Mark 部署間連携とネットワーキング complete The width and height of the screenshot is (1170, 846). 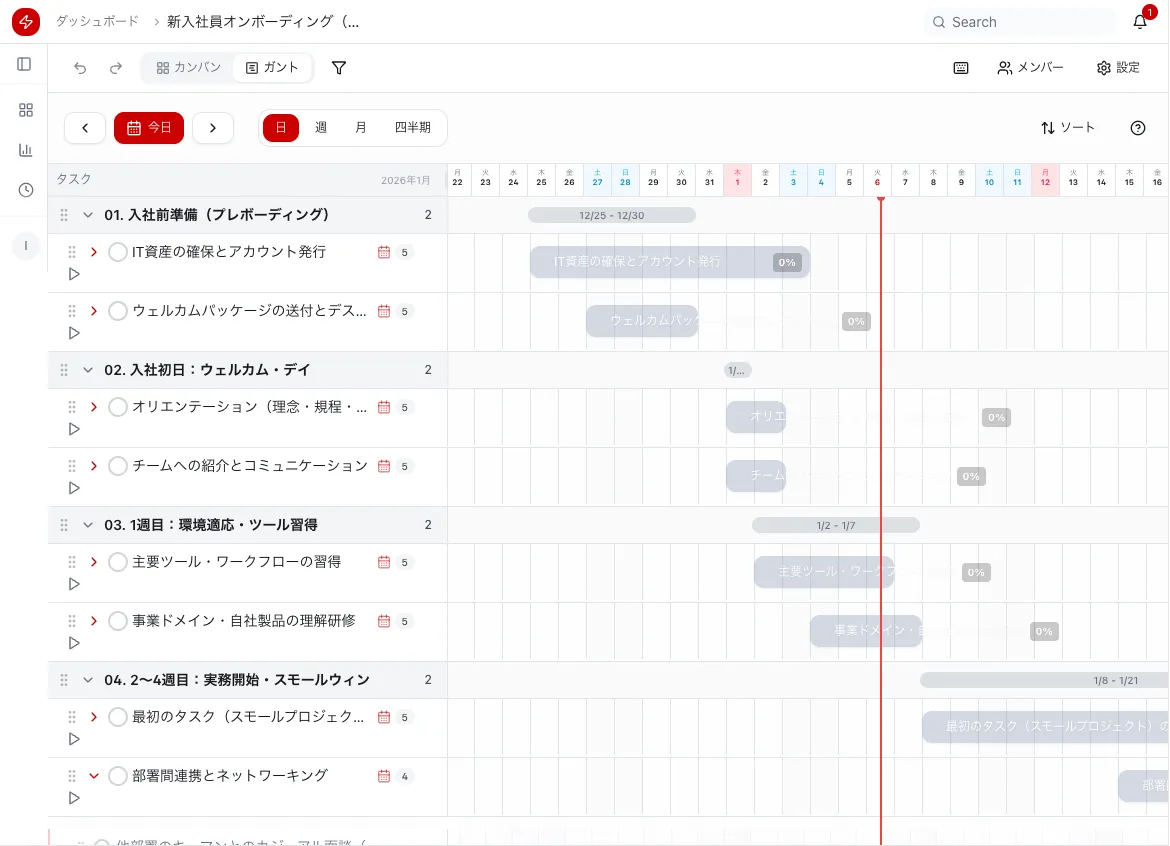117,776
